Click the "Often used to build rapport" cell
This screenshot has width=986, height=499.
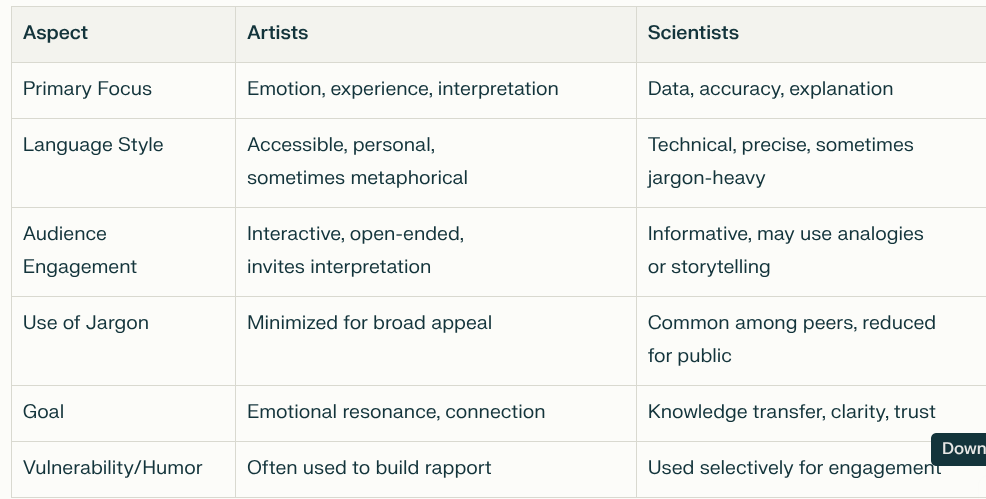point(370,468)
